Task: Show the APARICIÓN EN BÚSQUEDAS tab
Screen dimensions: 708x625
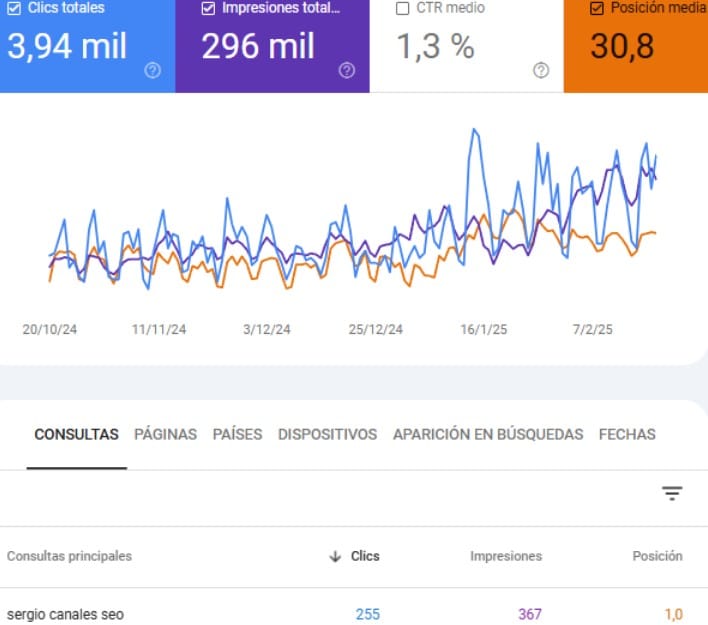Action: click(x=487, y=434)
